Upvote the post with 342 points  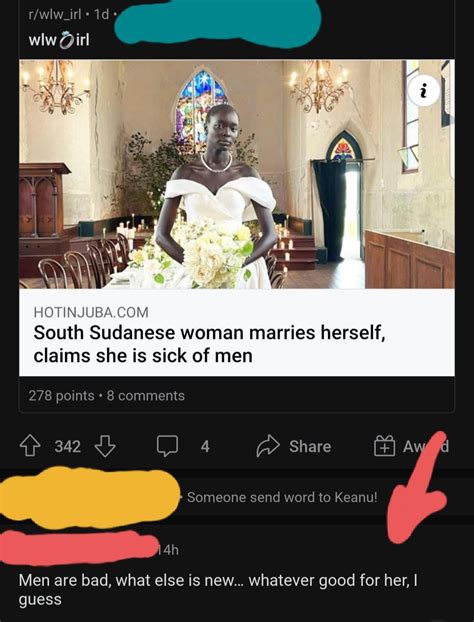point(31,447)
